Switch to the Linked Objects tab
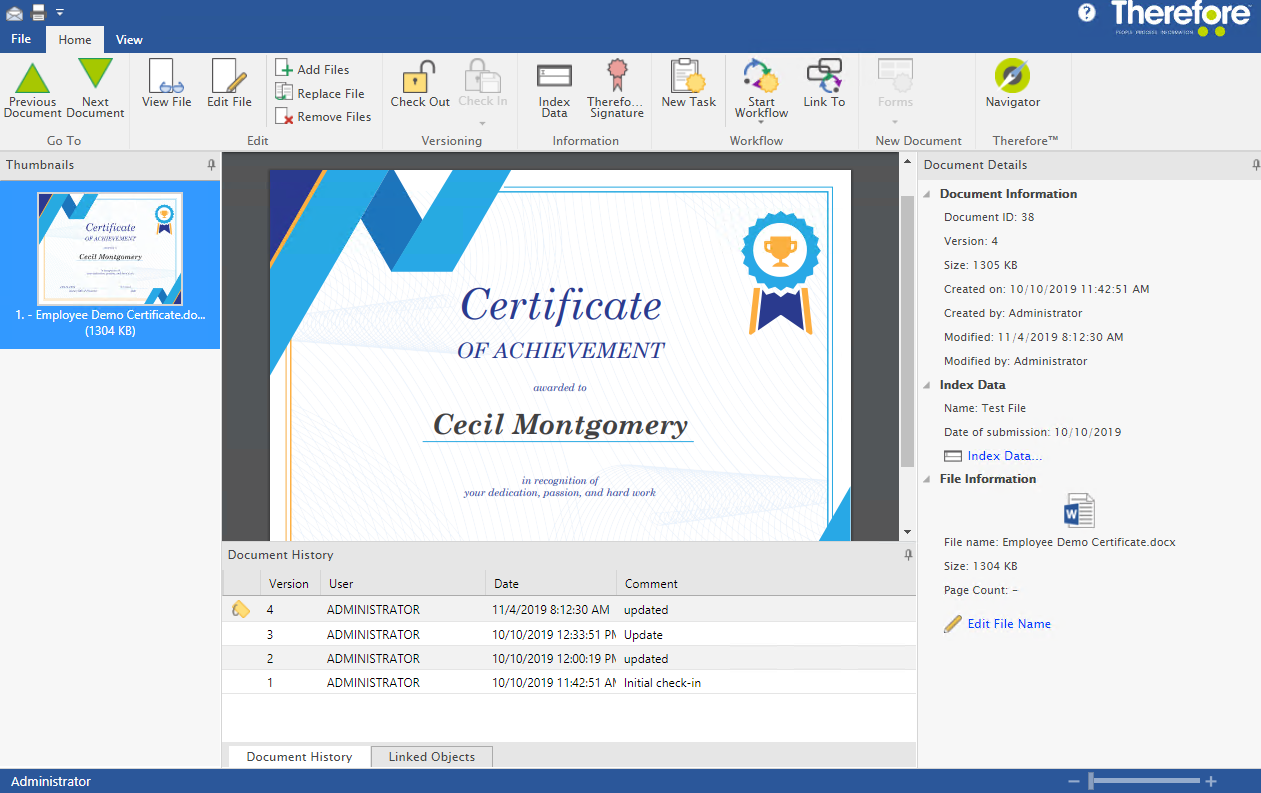Screen dimensions: 1261x793 pyautogui.click(x=431, y=757)
